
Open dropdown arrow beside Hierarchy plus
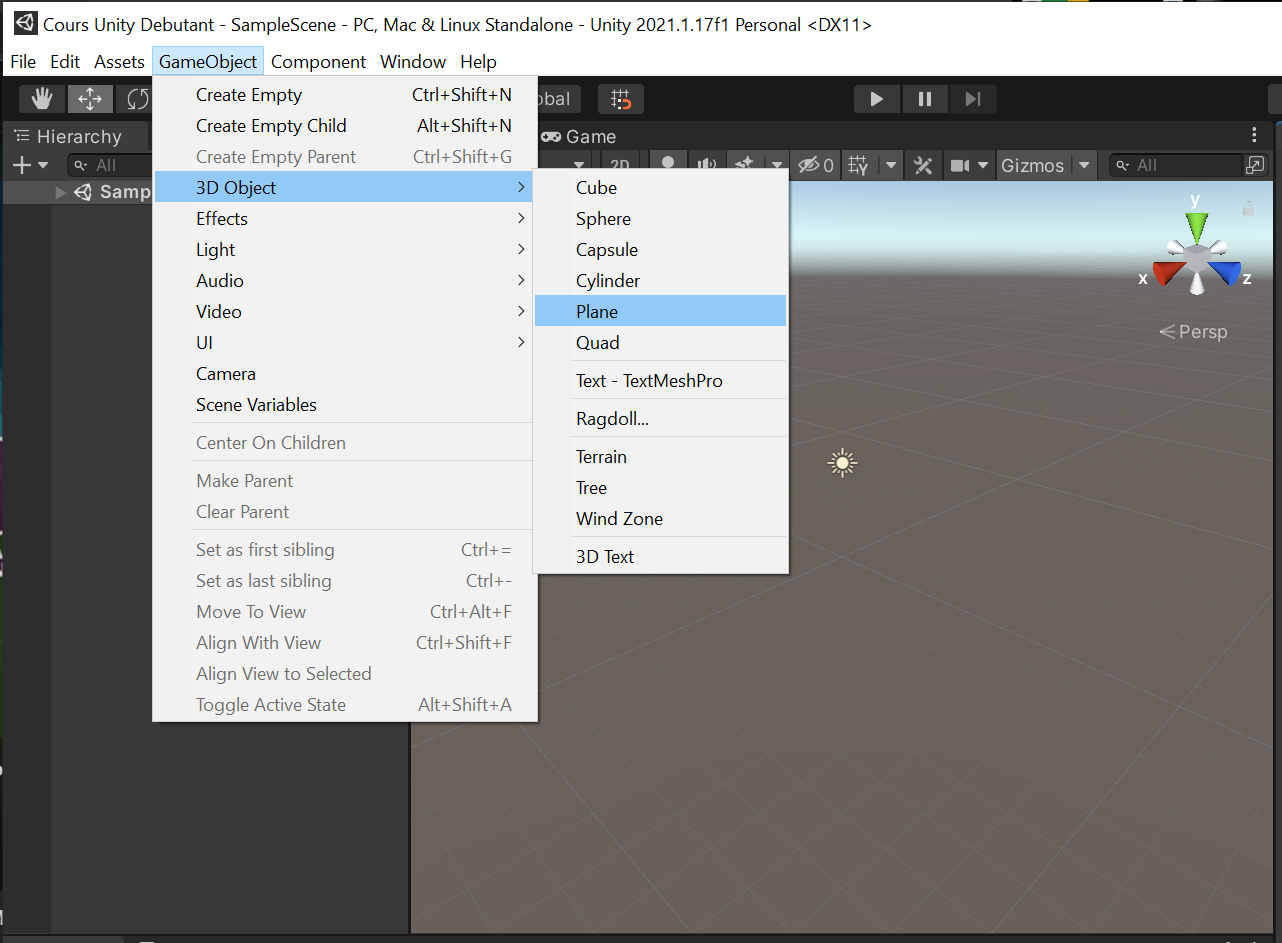(x=43, y=165)
